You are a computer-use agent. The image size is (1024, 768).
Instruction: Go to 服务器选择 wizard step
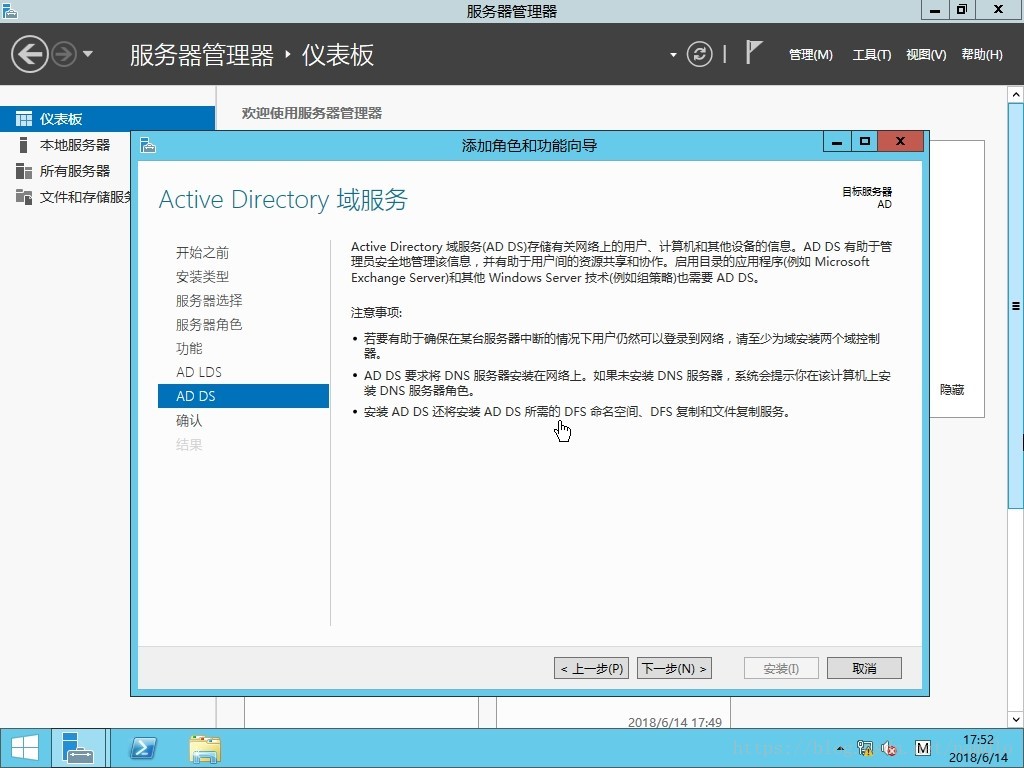point(209,300)
